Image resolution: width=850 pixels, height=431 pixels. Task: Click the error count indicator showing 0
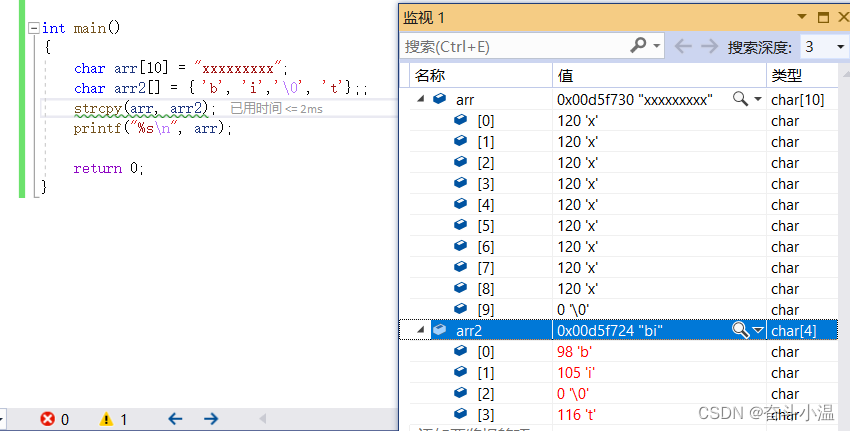pos(54,419)
